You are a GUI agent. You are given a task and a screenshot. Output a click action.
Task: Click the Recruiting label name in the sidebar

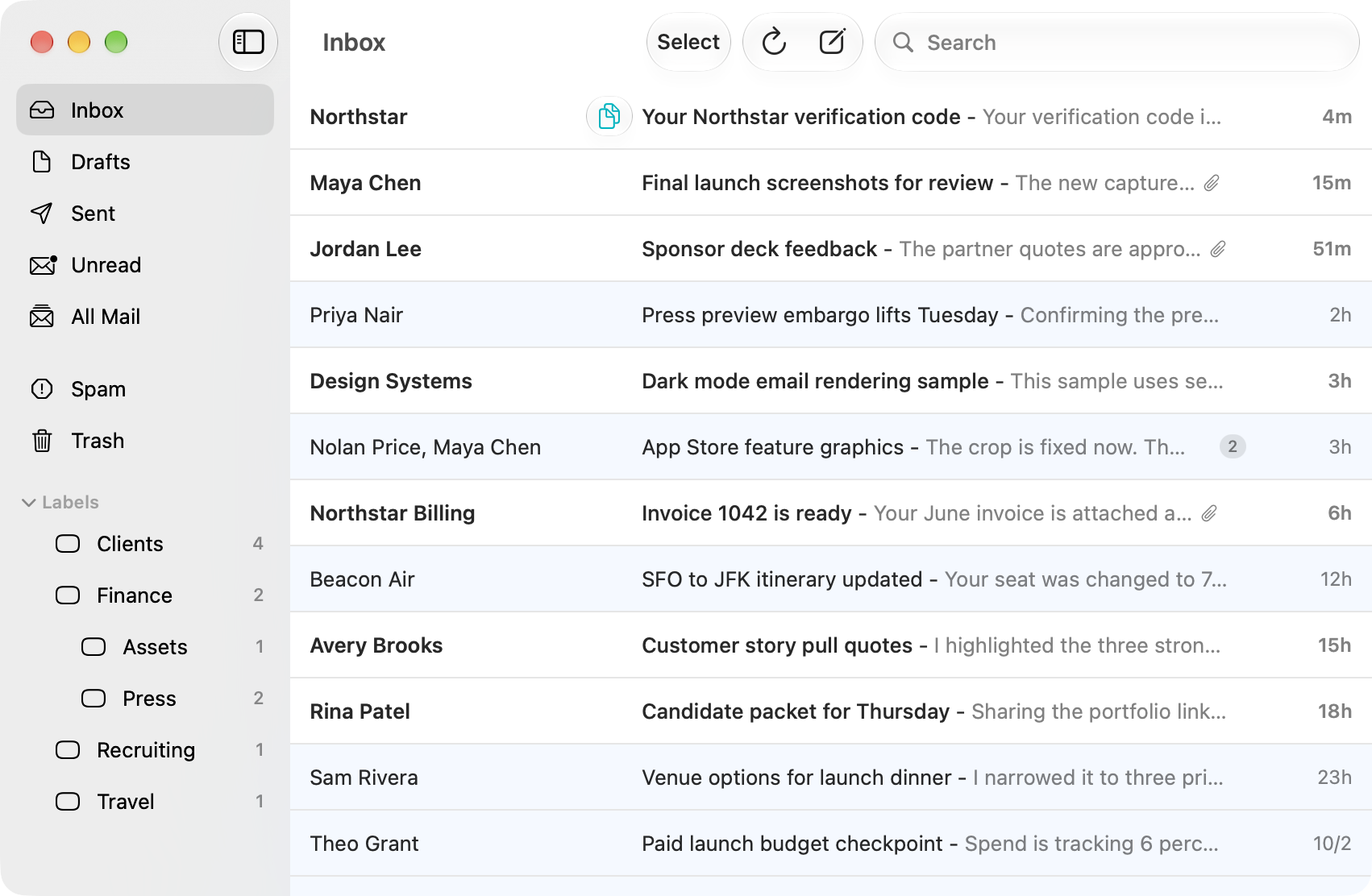click(146, 750)
